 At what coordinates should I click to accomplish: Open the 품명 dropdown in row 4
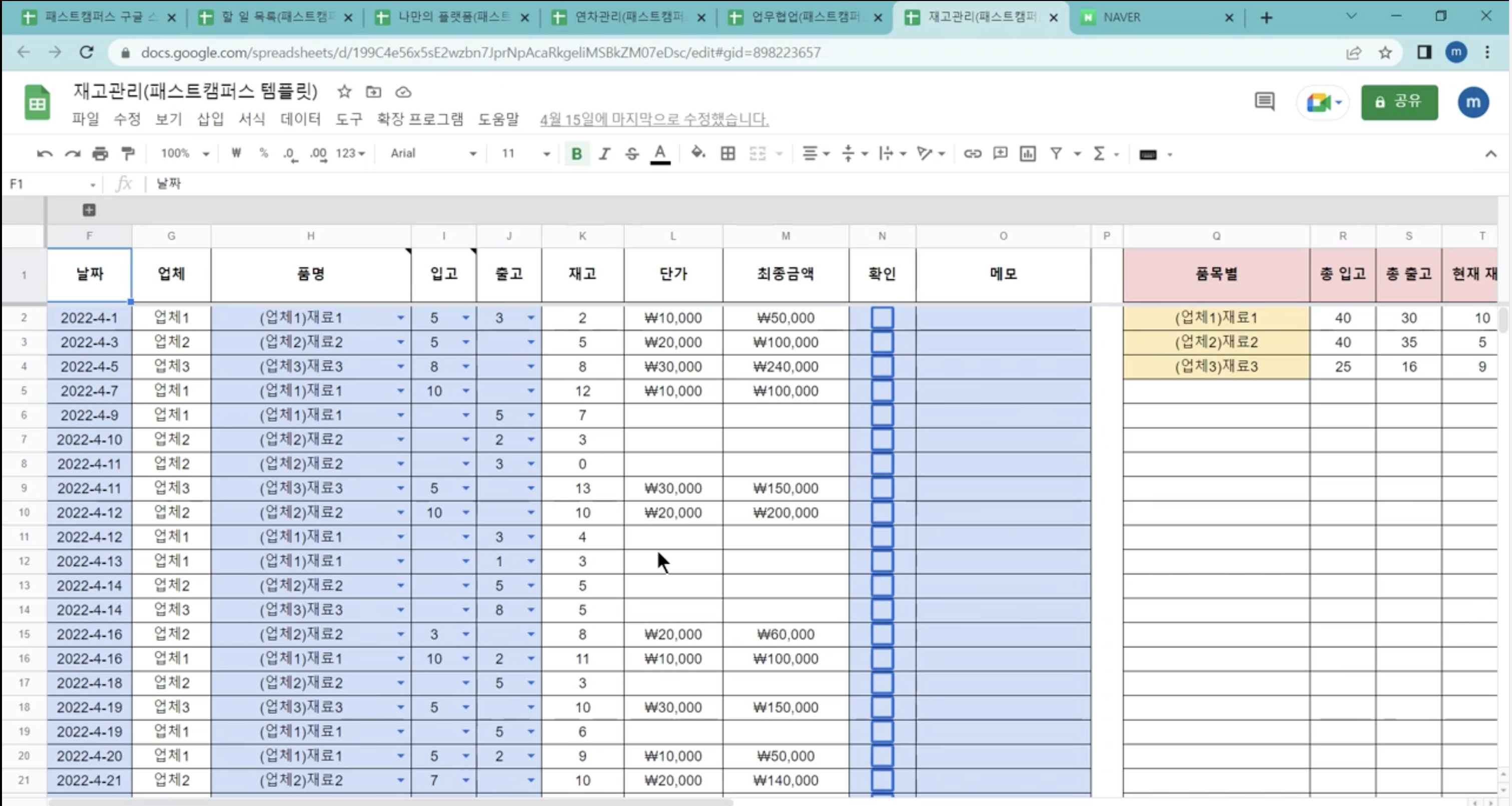(400, 366)
